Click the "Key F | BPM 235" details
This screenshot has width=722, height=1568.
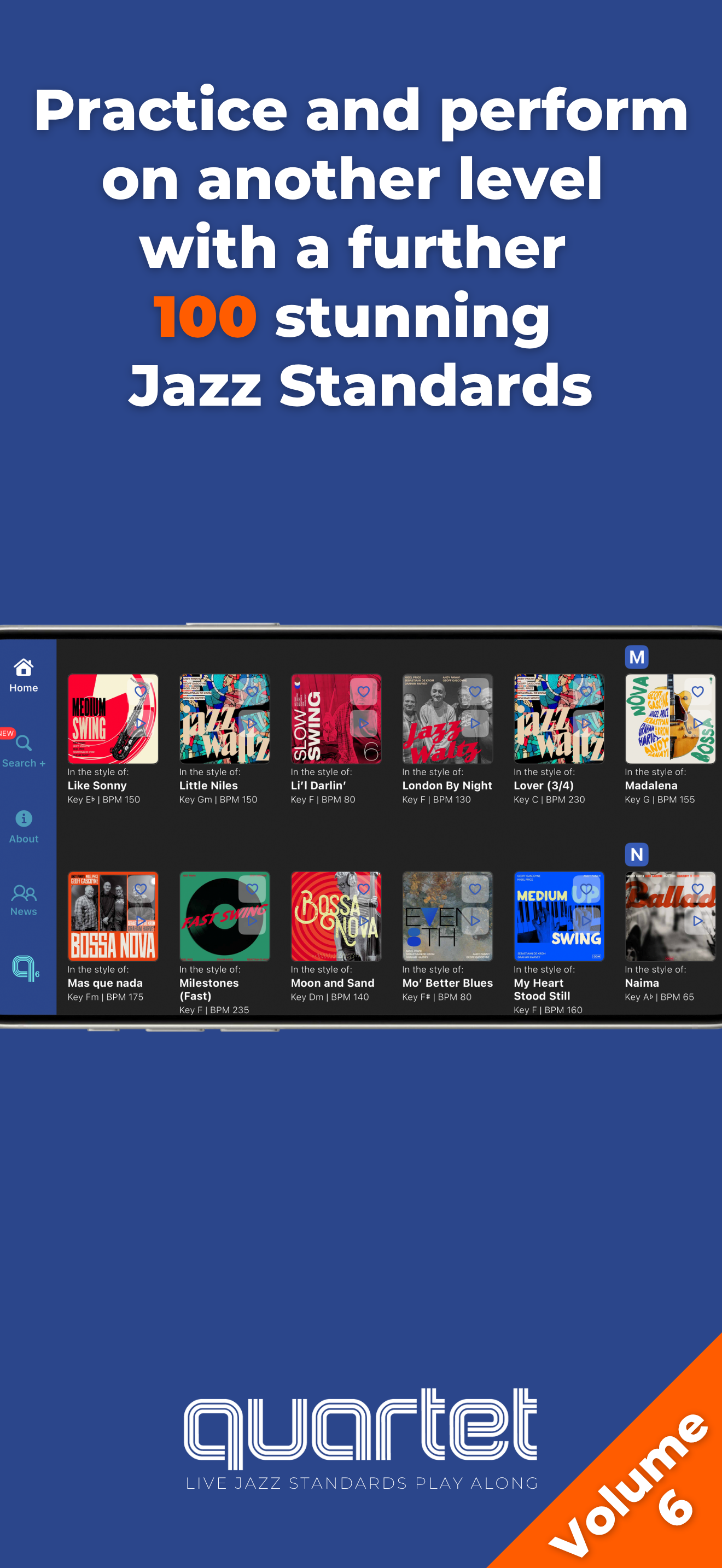tap(214, 1010)
